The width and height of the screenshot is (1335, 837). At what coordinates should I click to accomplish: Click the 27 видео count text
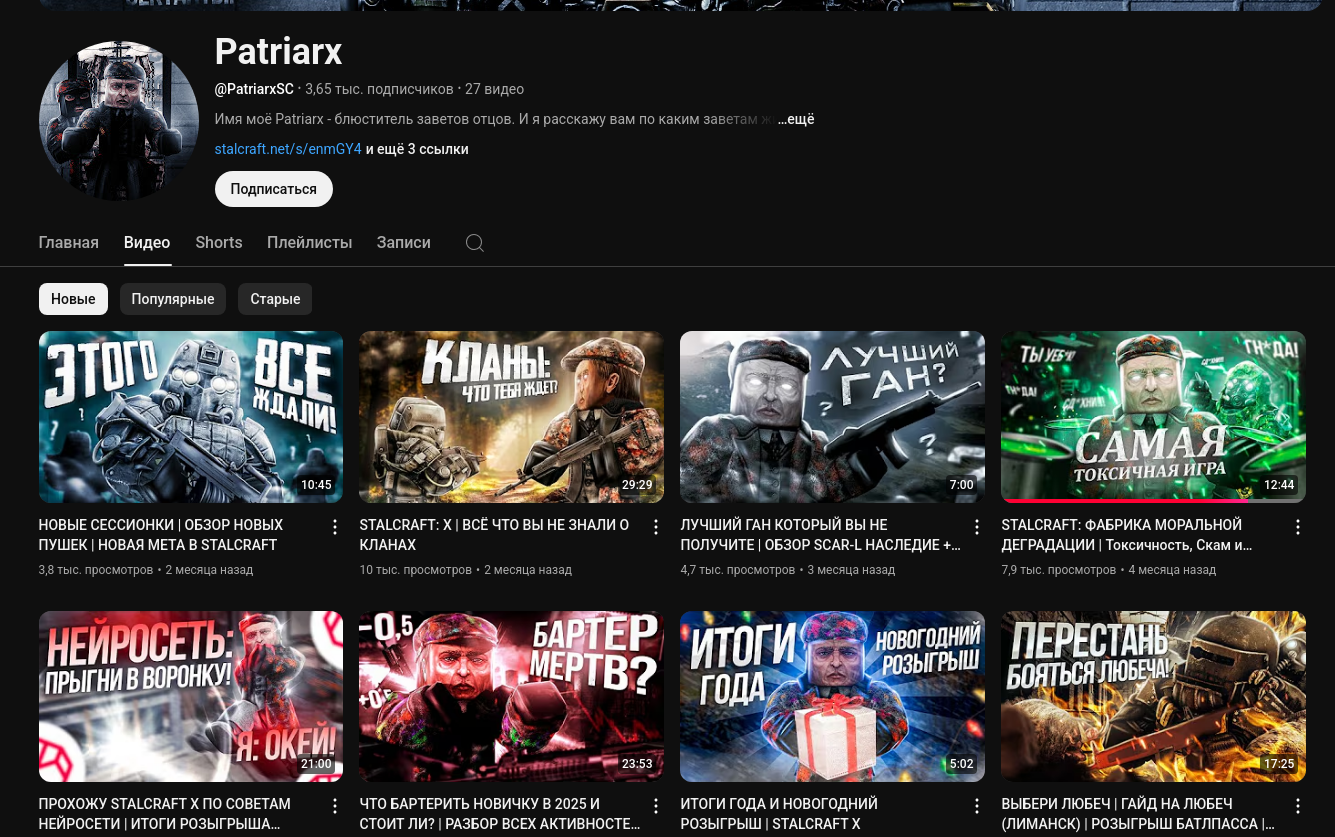494,89
